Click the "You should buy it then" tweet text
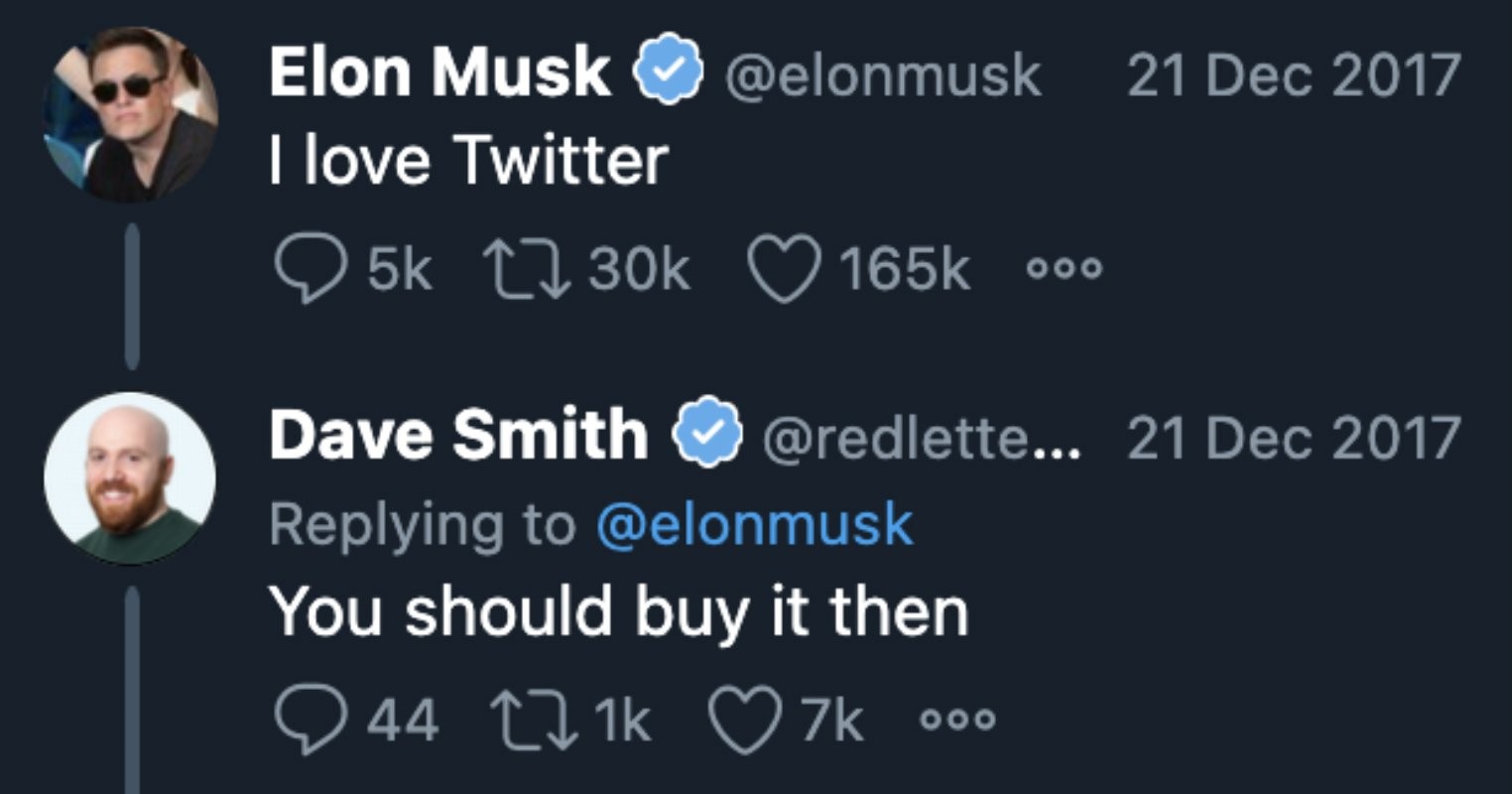 pyautogui.click(x=618, y=610)
